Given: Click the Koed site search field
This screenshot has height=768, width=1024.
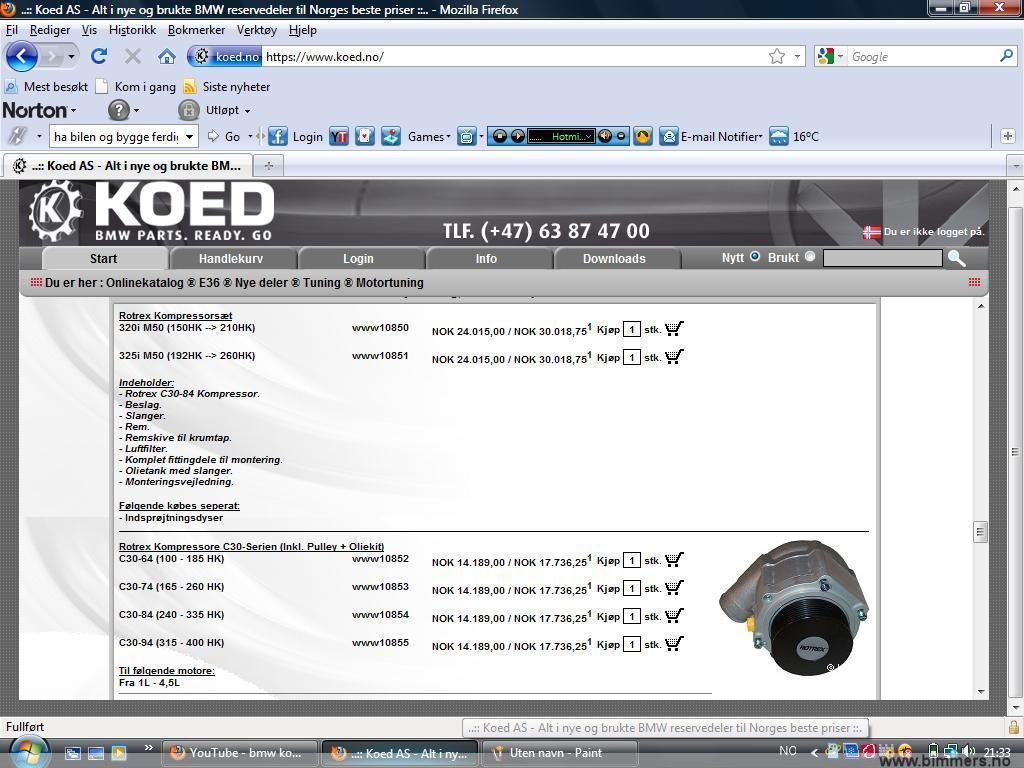Looking at the screenshot, I should [882, 259].
